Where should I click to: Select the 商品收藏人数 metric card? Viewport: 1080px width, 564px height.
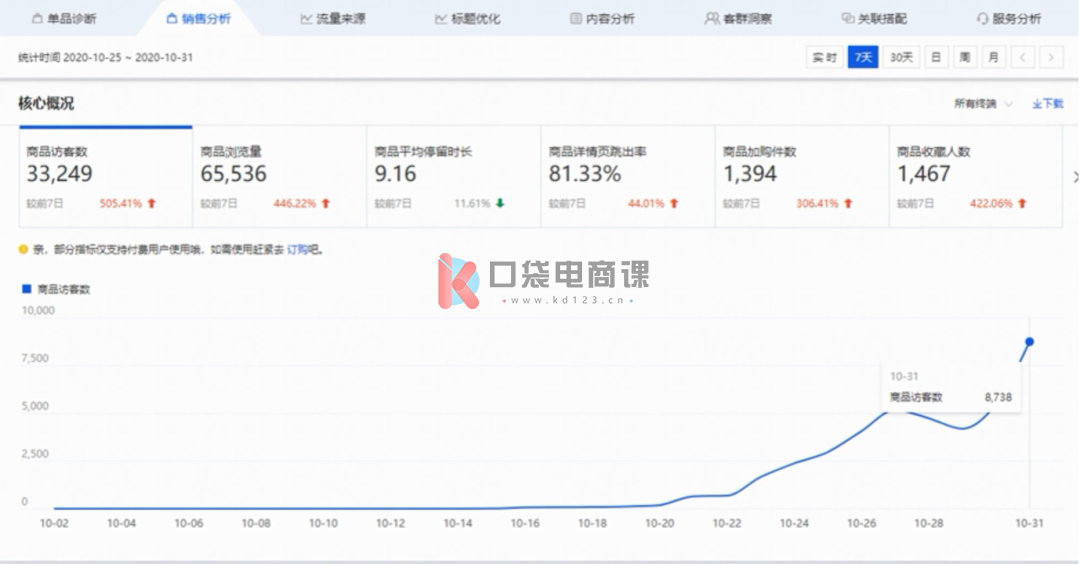pyautogui.click(x=976, y=176)
